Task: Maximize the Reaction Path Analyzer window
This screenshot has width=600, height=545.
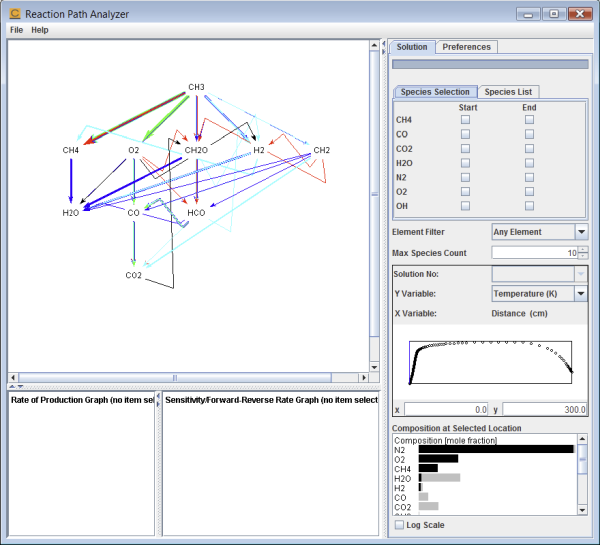Action: (x=554, y=15)
